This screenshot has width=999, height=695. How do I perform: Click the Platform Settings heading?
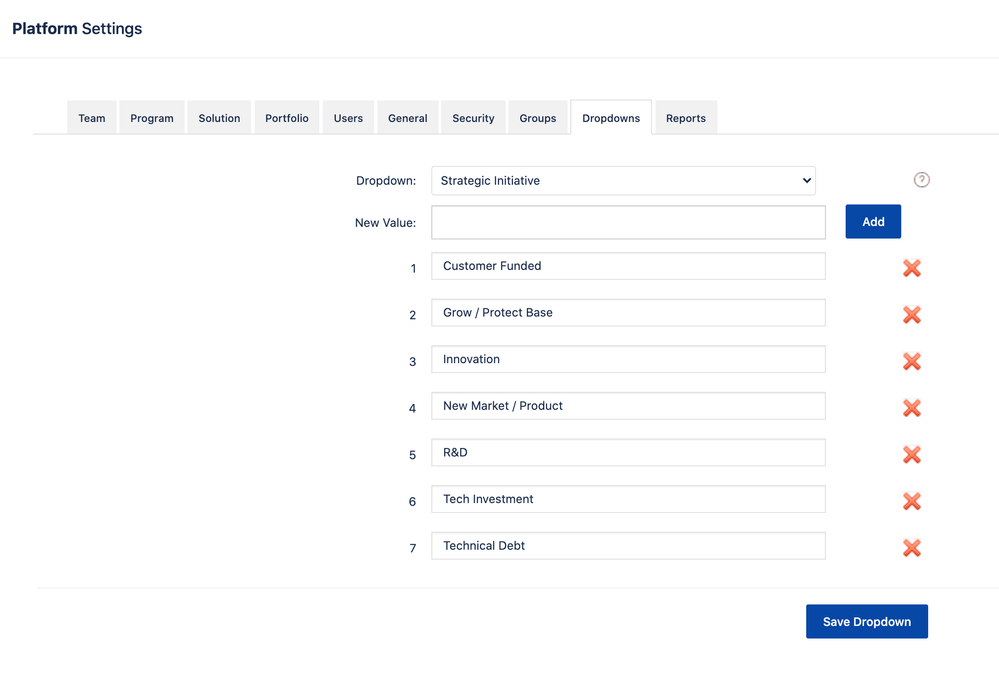77,29
